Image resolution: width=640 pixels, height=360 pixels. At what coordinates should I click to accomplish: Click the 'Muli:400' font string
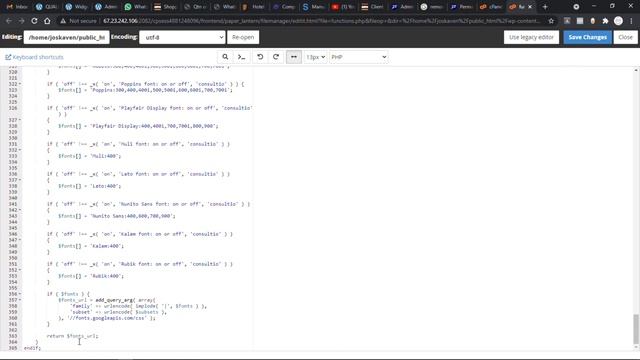coord(105,156)
